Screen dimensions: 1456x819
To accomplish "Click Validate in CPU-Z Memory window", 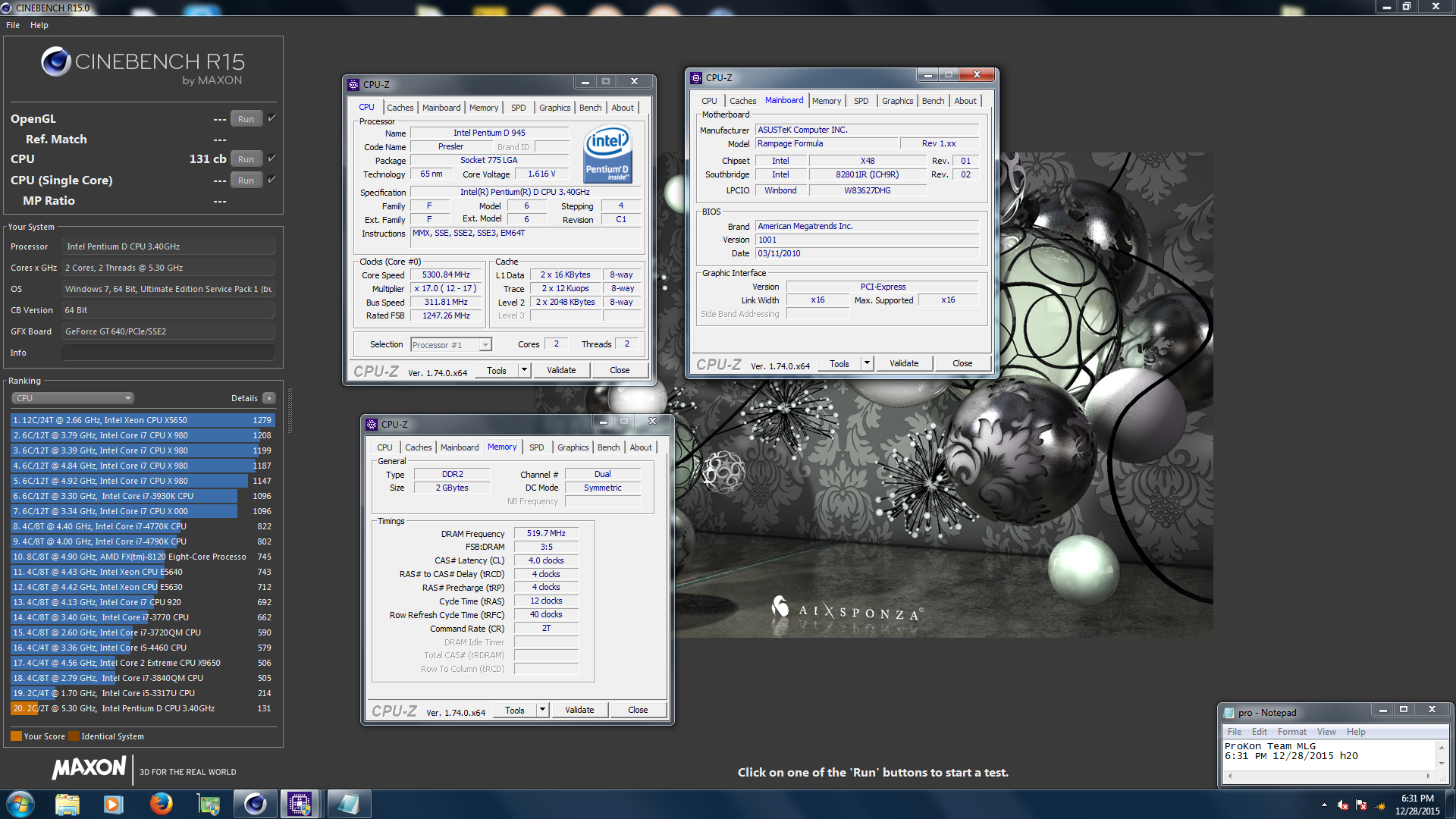I will (579, 710).
